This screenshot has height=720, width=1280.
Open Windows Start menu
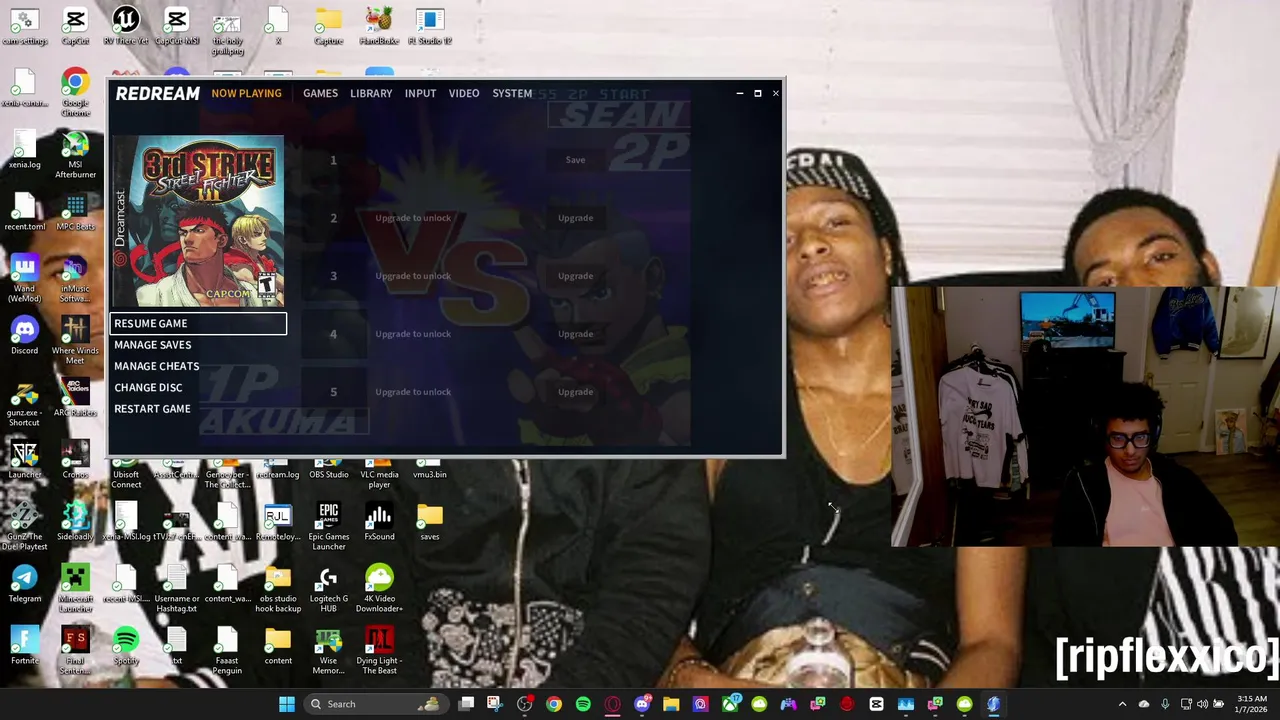287,704
